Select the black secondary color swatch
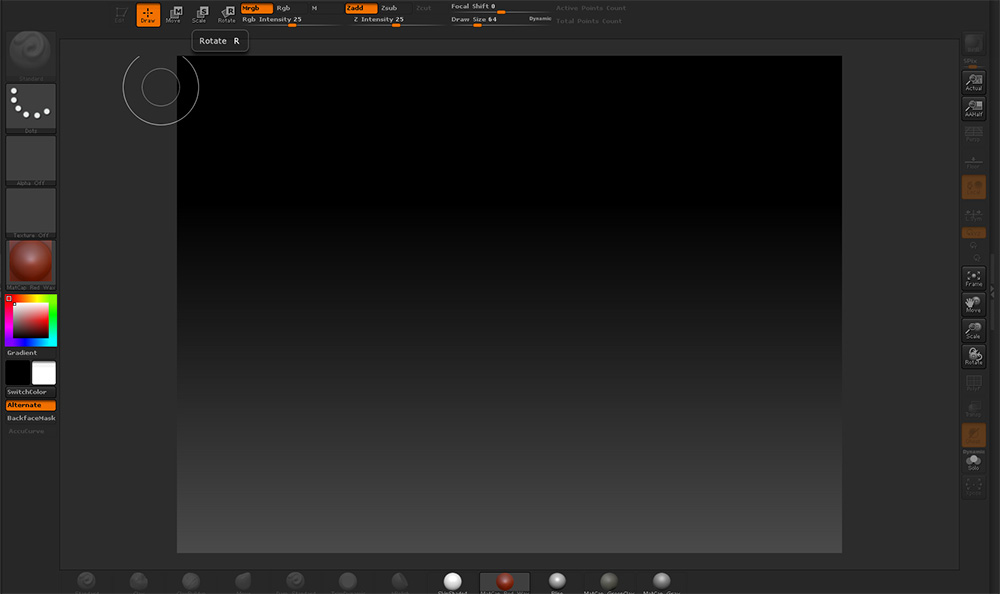This screenshot has width=1000, height=594. pos(18,373)
